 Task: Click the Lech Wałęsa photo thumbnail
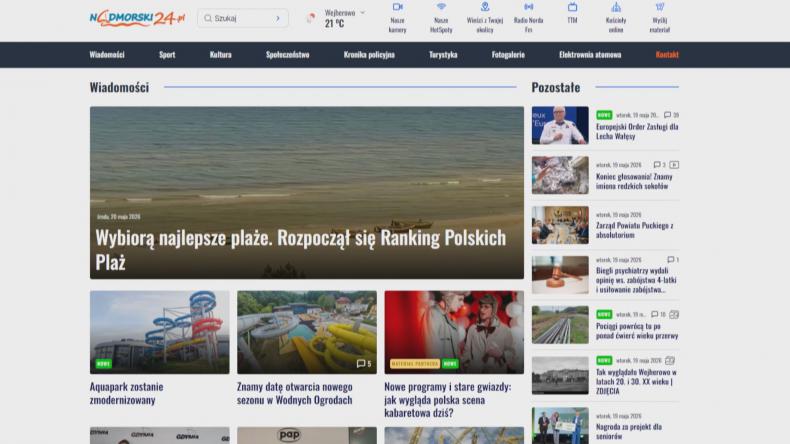click(x=560, y=125)
